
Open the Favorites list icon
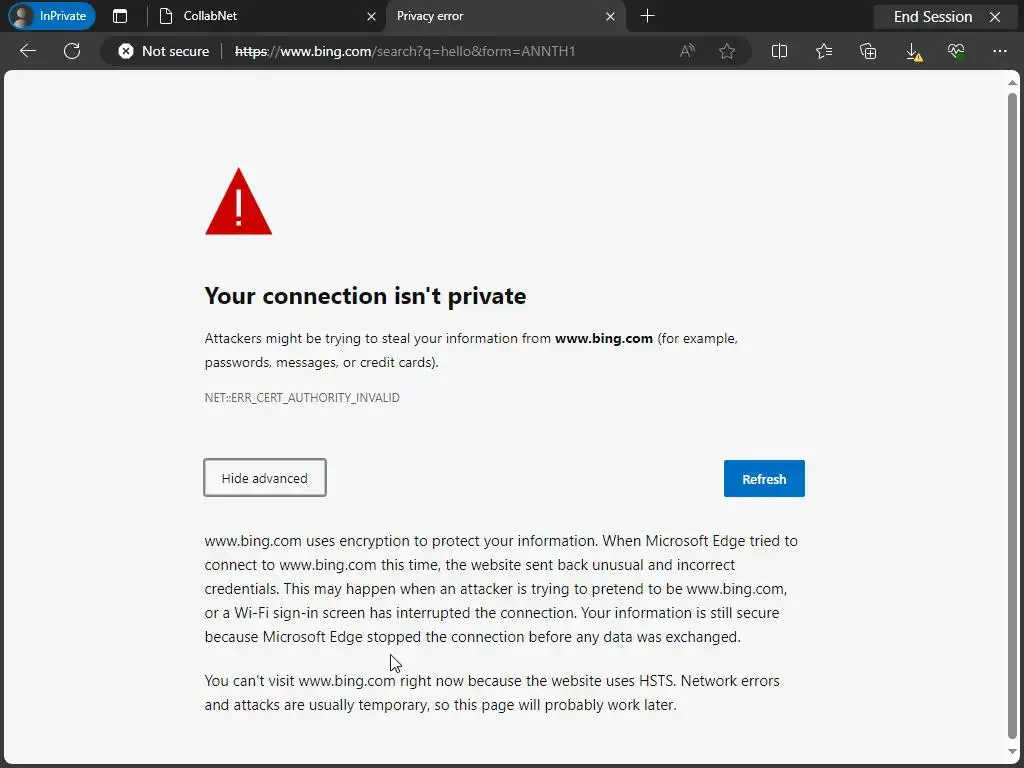(824, 51)
